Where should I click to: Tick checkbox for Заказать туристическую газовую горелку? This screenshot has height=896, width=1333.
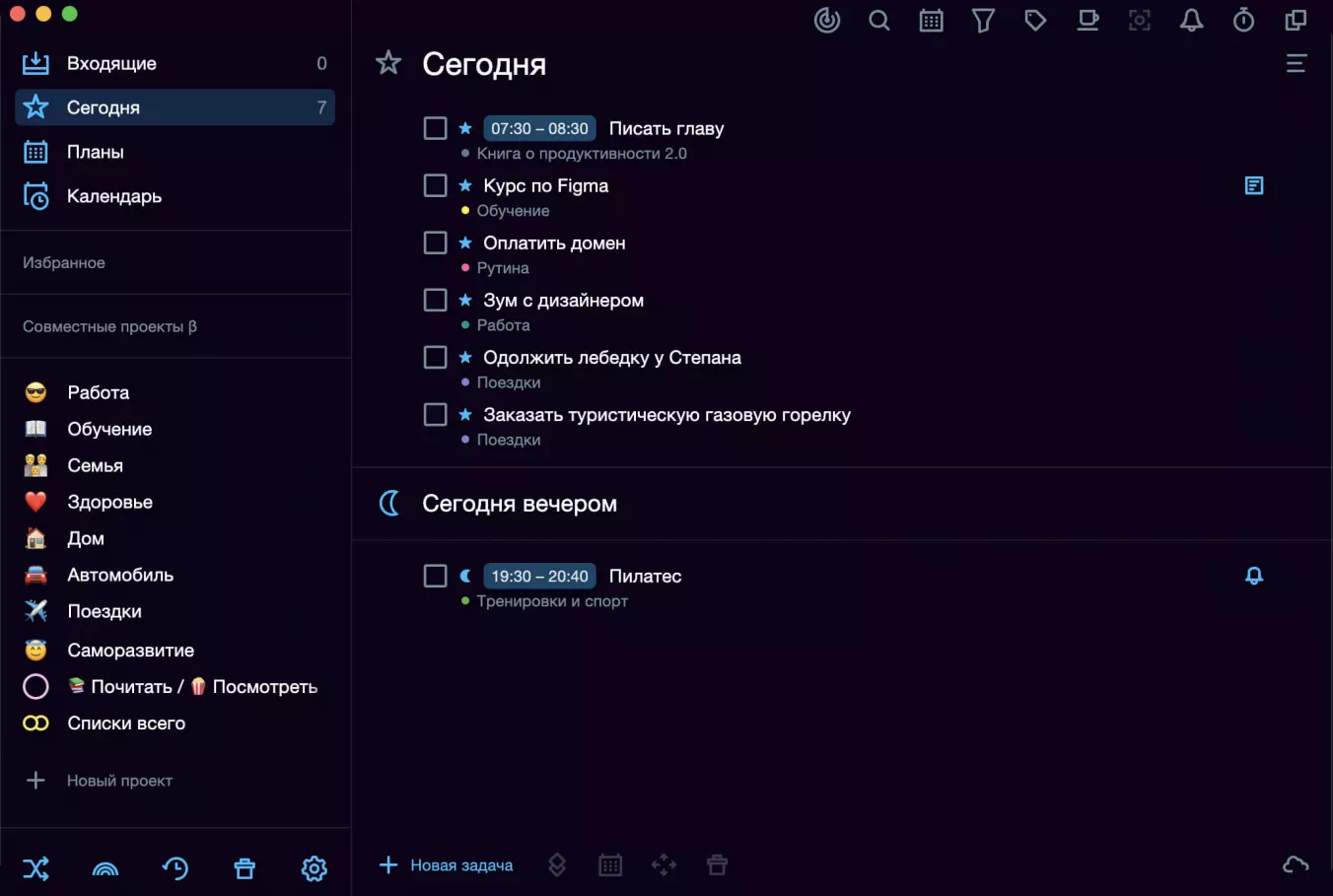(435, 414)
